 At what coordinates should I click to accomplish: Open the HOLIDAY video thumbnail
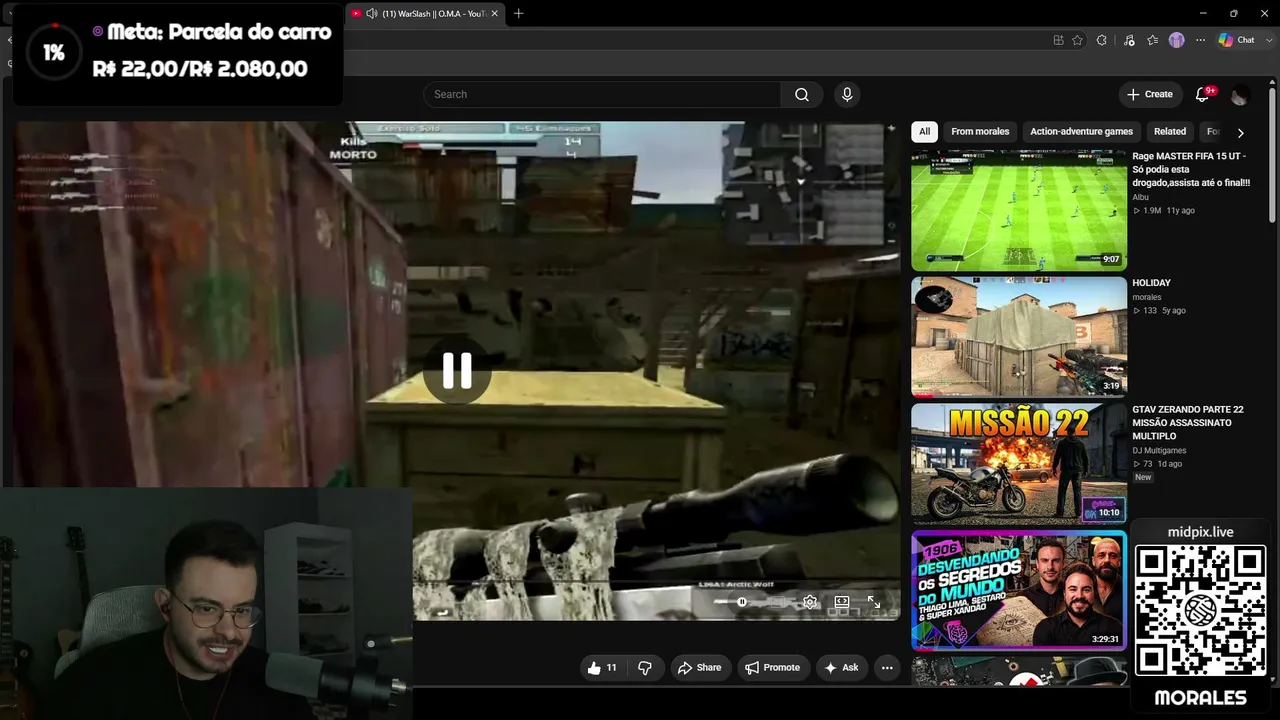tap(1019, 337)
